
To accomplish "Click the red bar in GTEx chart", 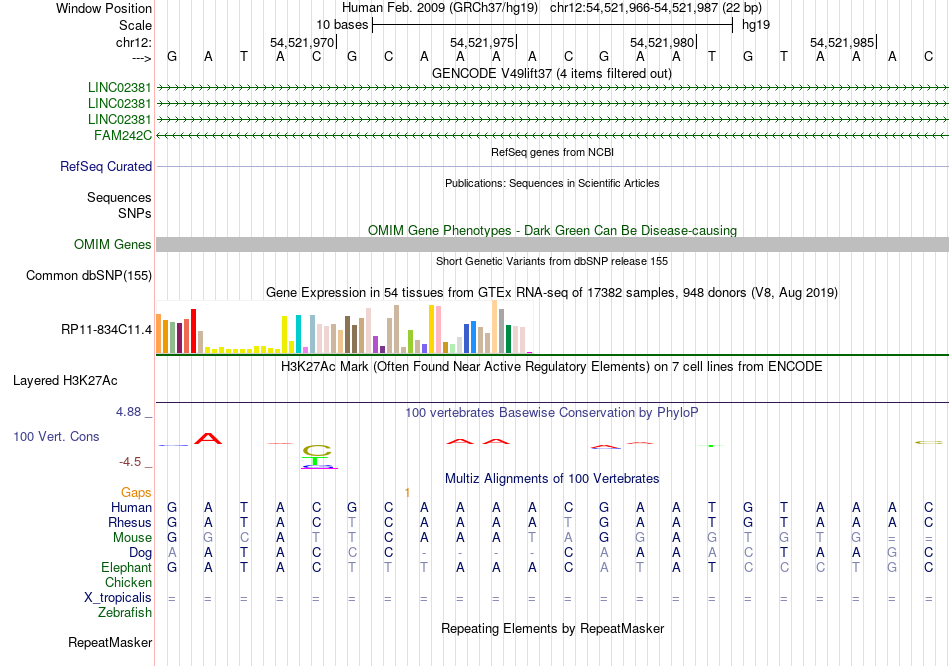I will (x=193, y=331).
